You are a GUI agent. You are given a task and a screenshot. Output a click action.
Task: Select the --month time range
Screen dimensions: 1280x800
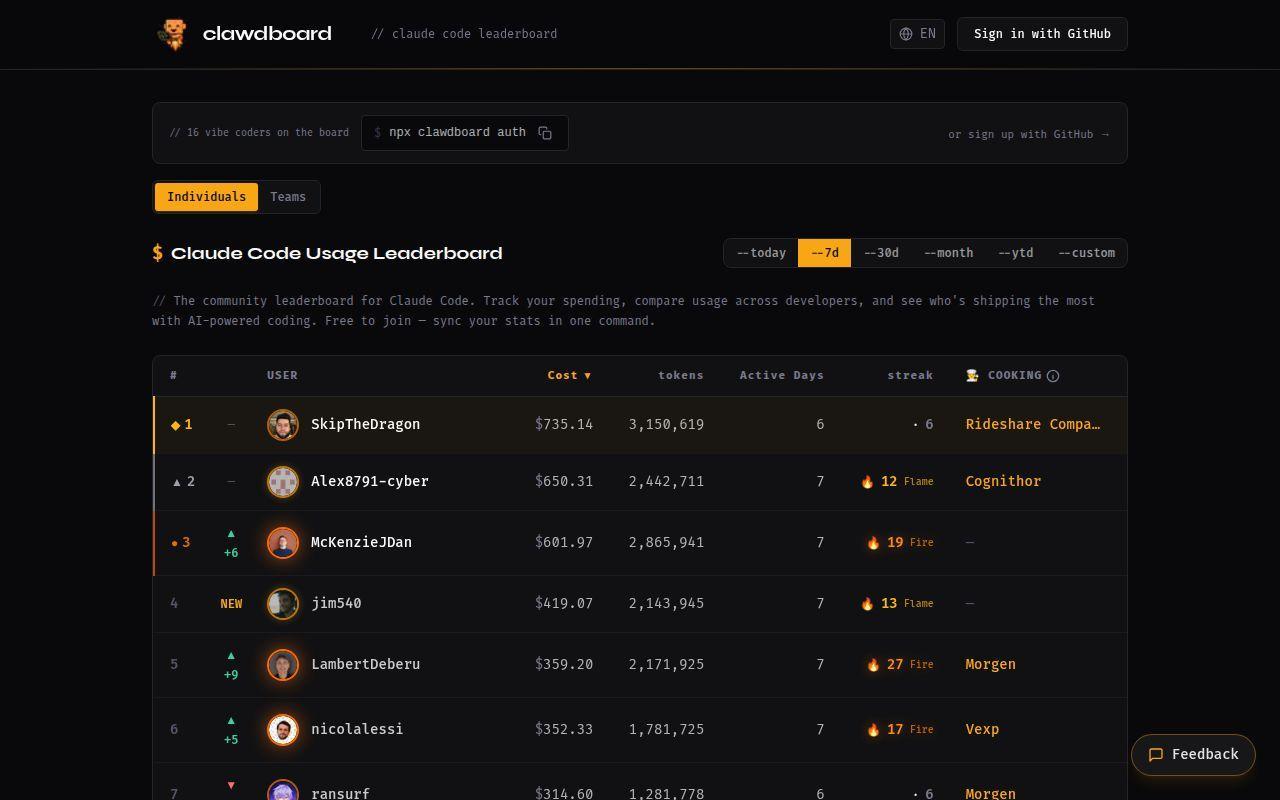click(948, 253)
